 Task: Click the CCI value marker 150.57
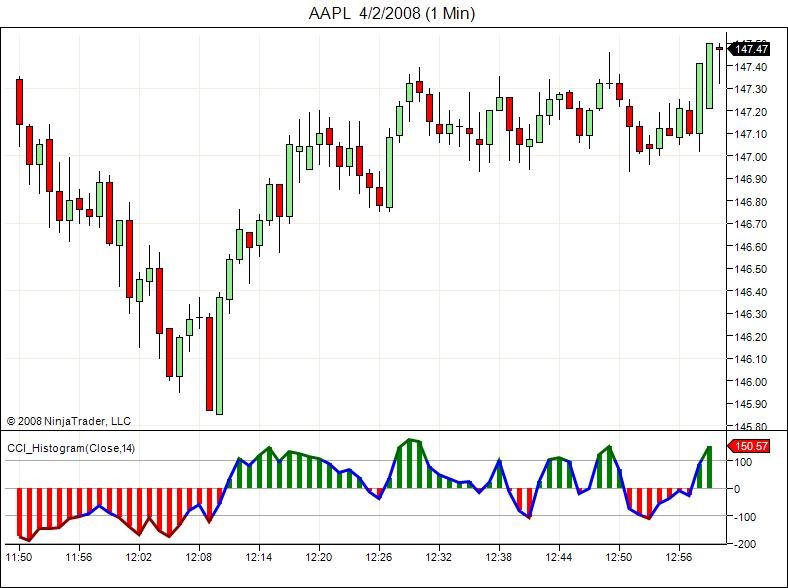point(749,446)
